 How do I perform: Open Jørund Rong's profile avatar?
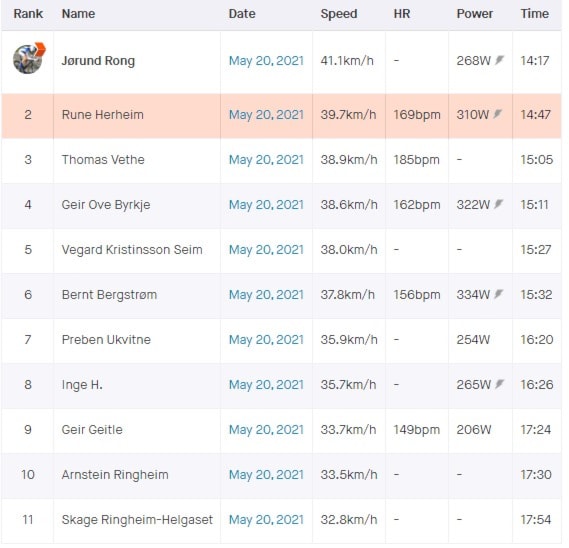click(x=29, y=58)
